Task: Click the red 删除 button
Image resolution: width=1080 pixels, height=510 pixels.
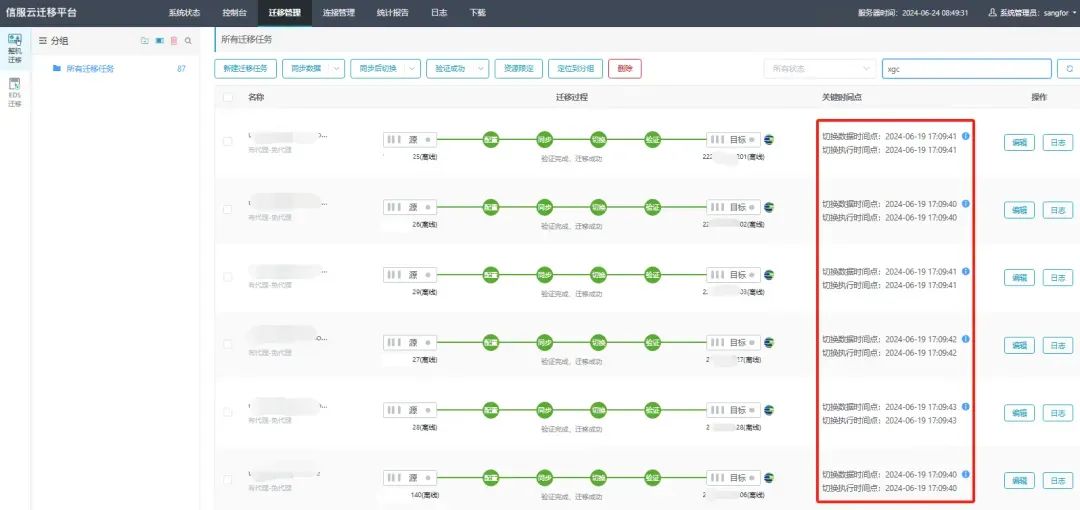Action: point(625,69)
